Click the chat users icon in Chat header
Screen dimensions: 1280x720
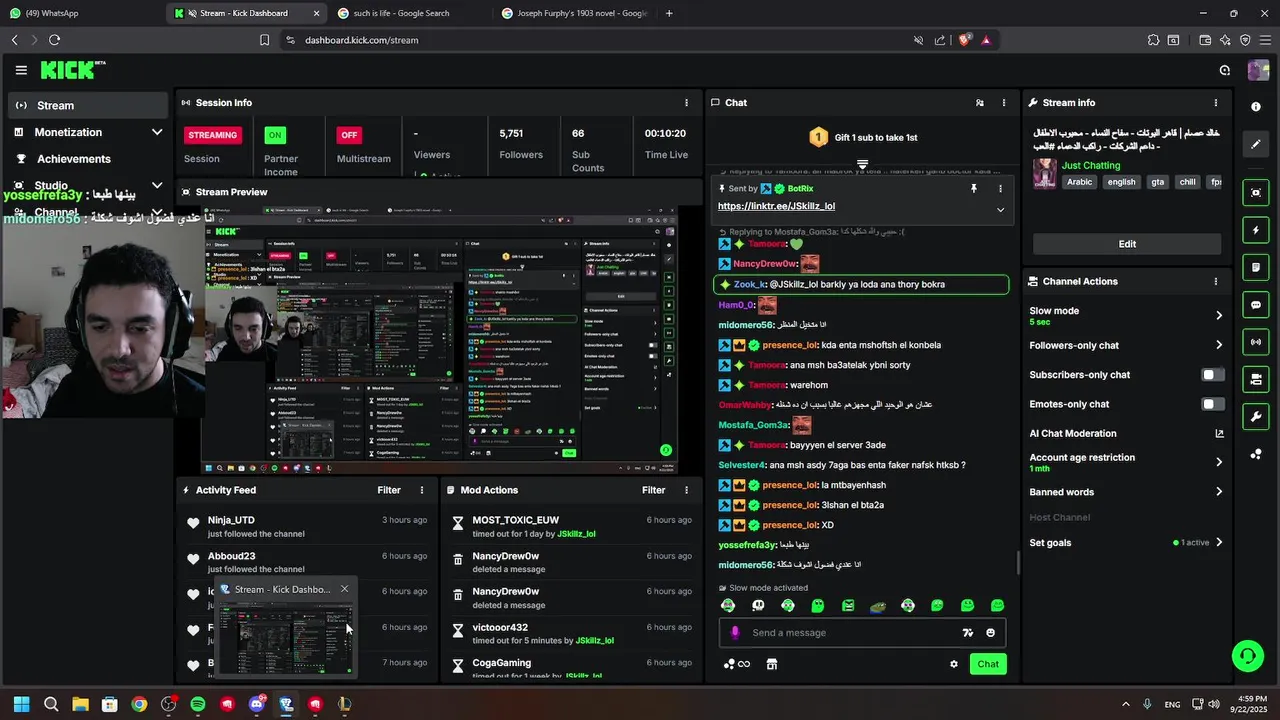[x=979, y=103]
